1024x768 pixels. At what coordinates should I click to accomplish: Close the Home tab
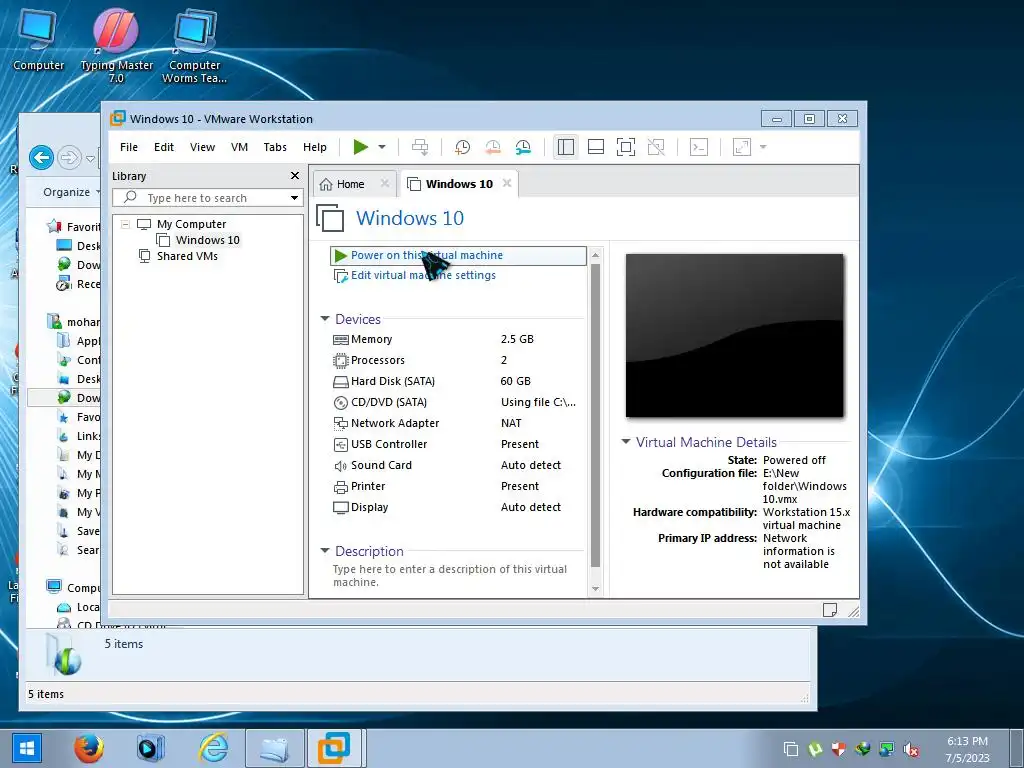(x=385, y=184)
